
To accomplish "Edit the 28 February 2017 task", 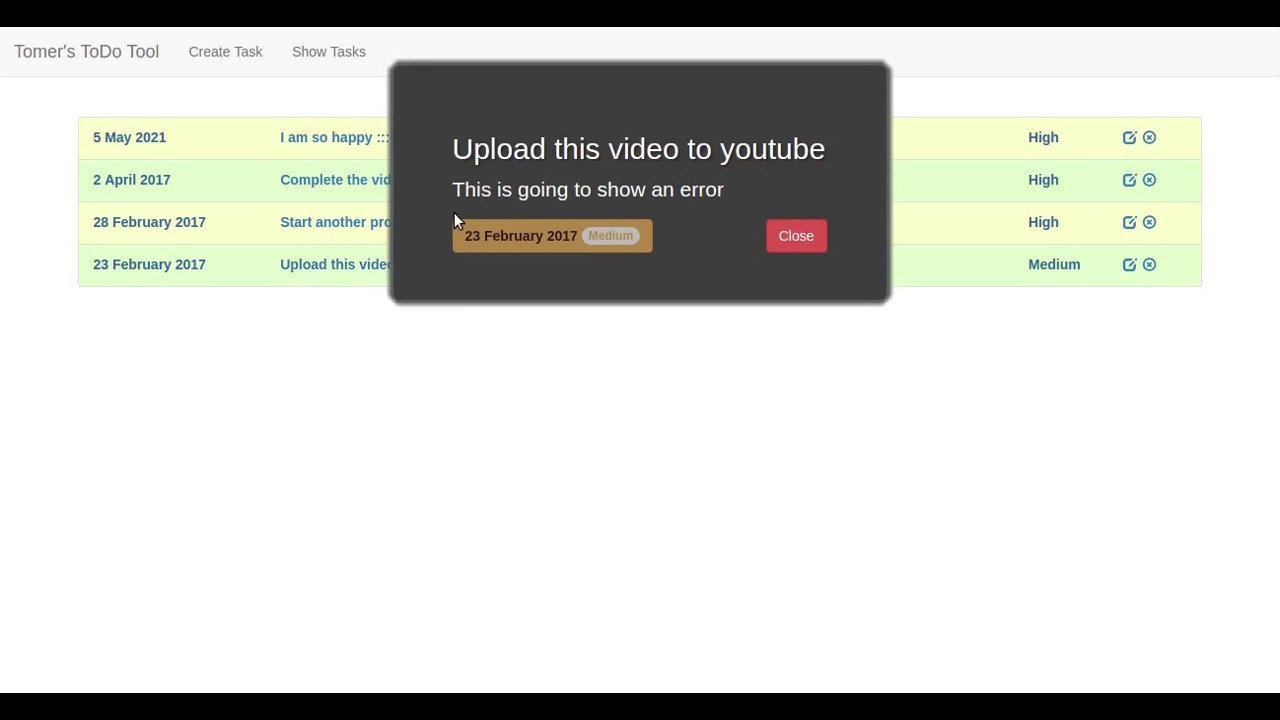I will coord(1129,222).
